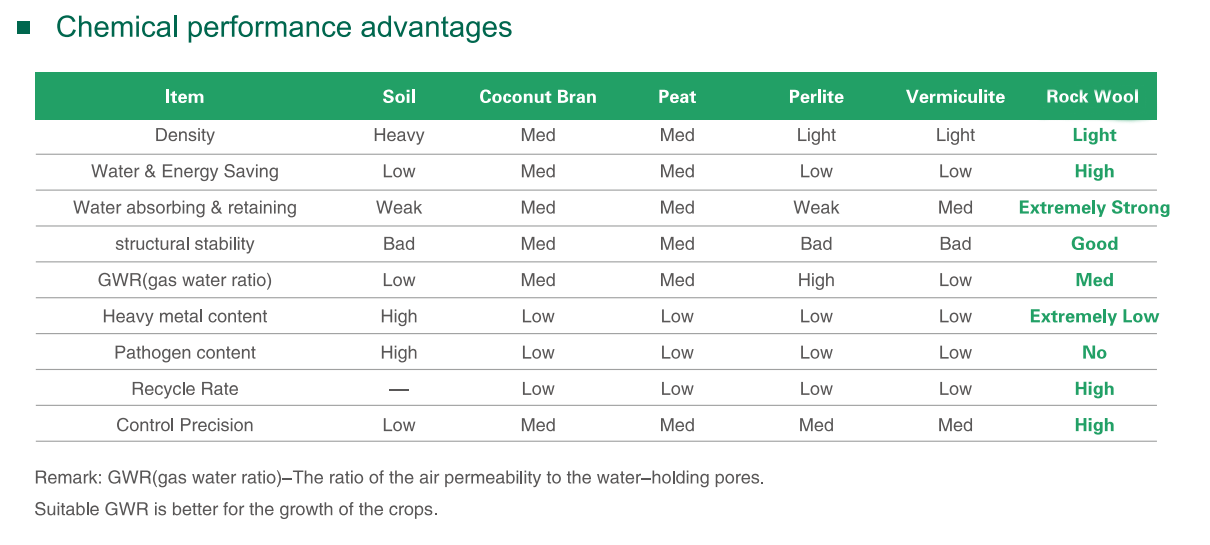Viewport: 1210px width, 545px height.
Task: Click the Pathogen content row label
Action: (185, 353)
